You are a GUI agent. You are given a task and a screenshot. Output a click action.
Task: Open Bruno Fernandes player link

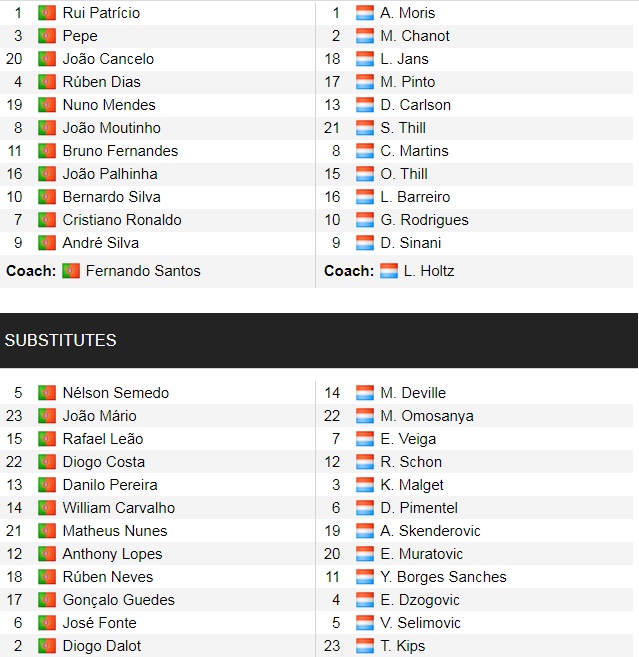[120, 151]
